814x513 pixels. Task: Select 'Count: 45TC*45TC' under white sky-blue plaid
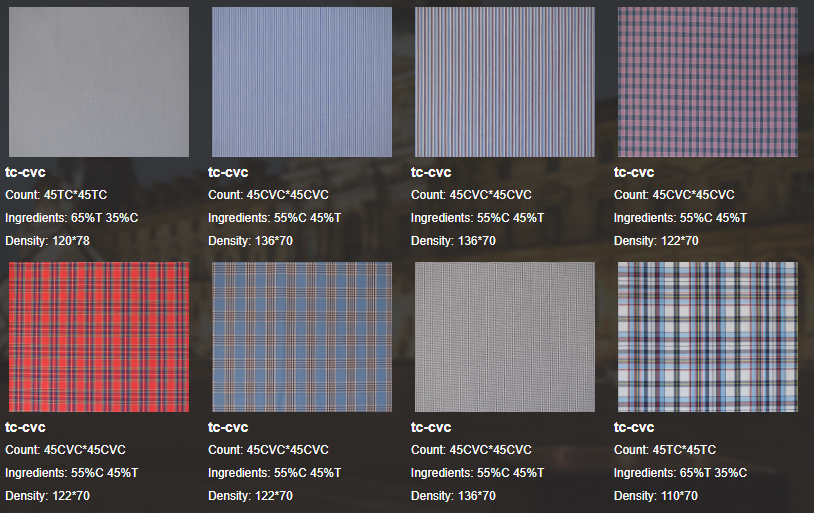[665, 450]
